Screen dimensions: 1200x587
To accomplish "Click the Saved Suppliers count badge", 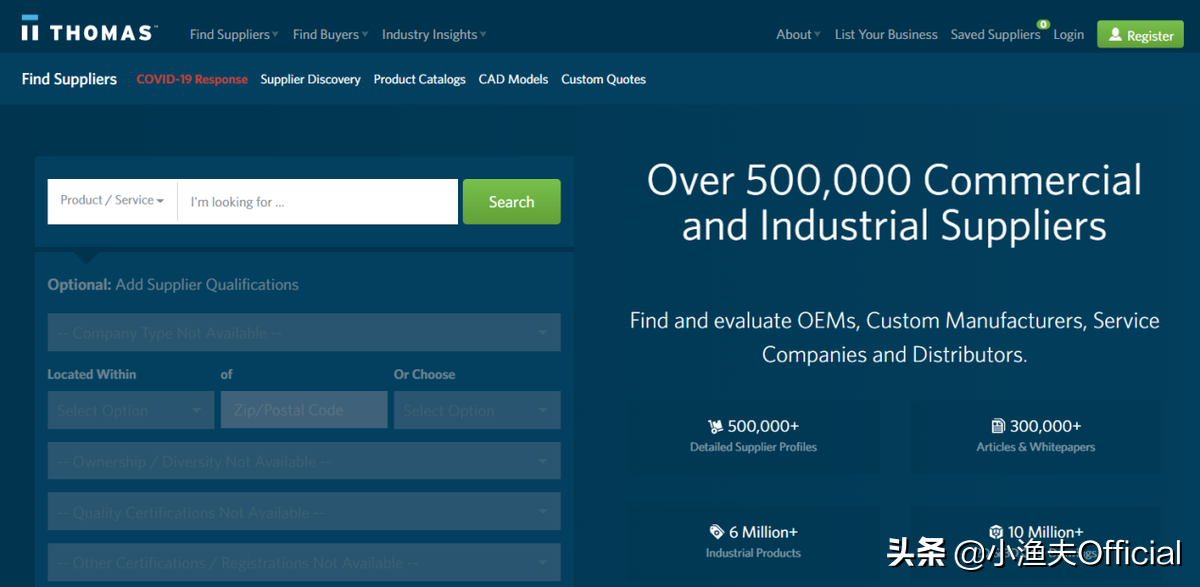I will coord(1043,24).
